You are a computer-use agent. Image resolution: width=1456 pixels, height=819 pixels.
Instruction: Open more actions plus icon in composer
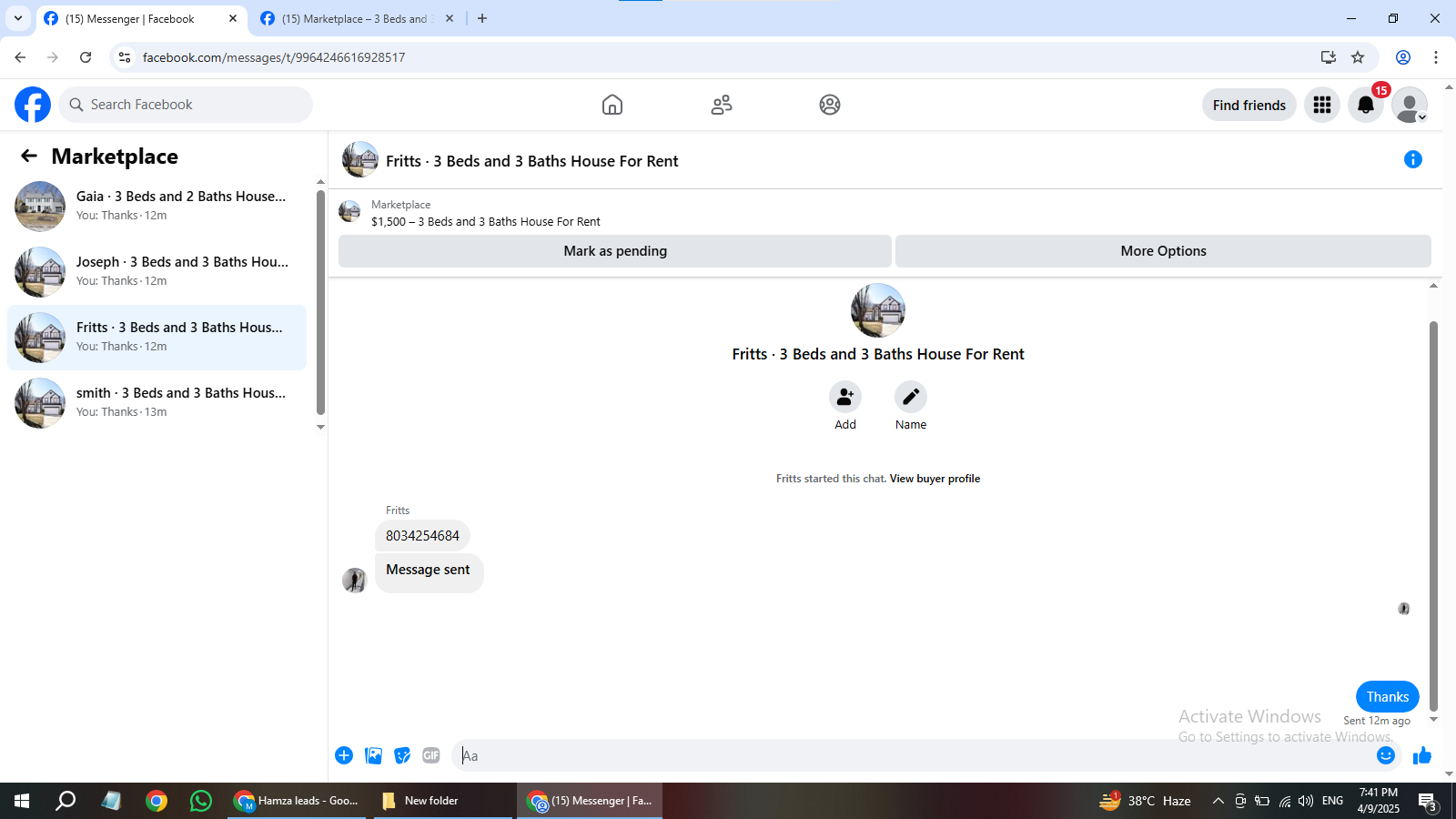[x=344, y=755]
